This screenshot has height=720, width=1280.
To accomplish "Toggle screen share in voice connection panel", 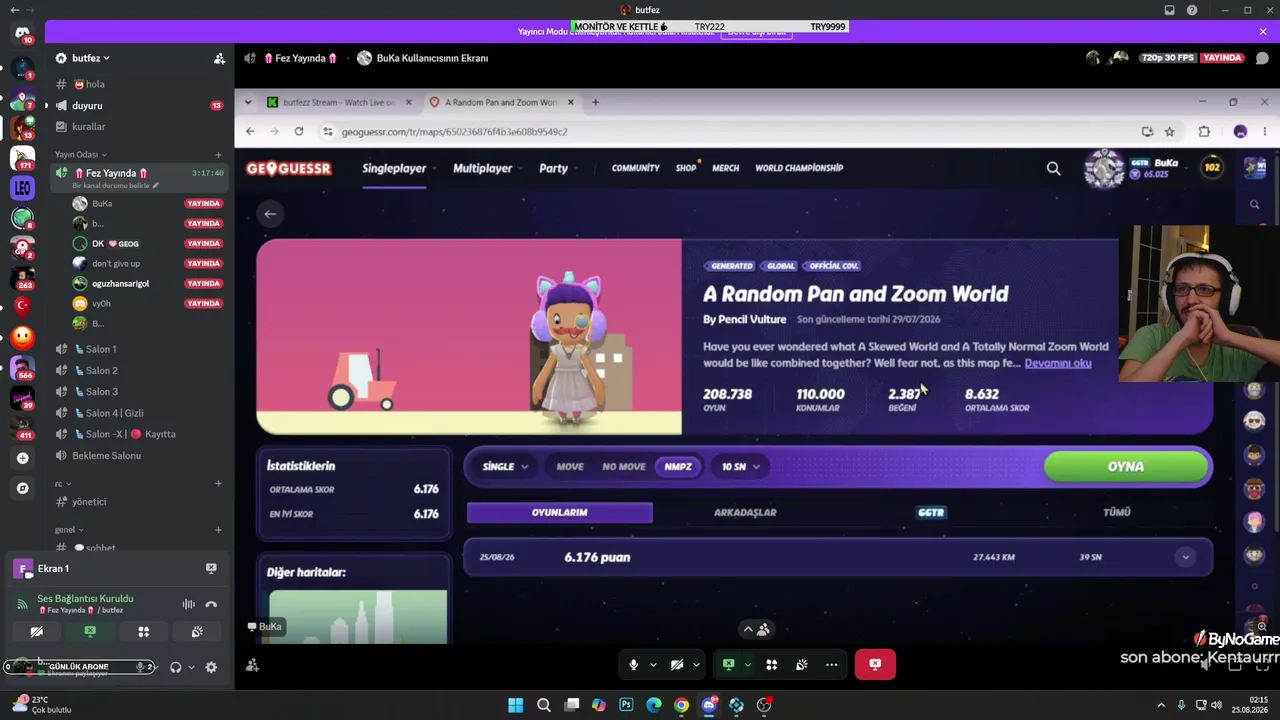I will (90, 631).
